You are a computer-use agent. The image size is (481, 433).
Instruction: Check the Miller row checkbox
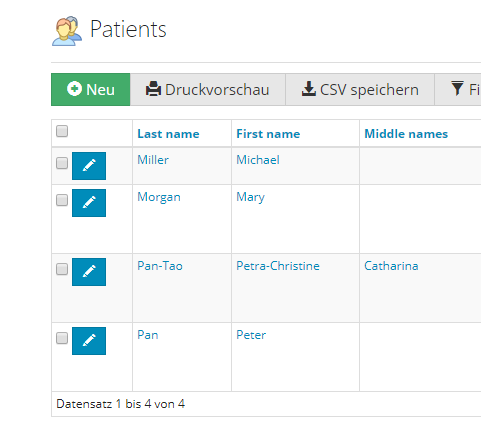point(62,163)
